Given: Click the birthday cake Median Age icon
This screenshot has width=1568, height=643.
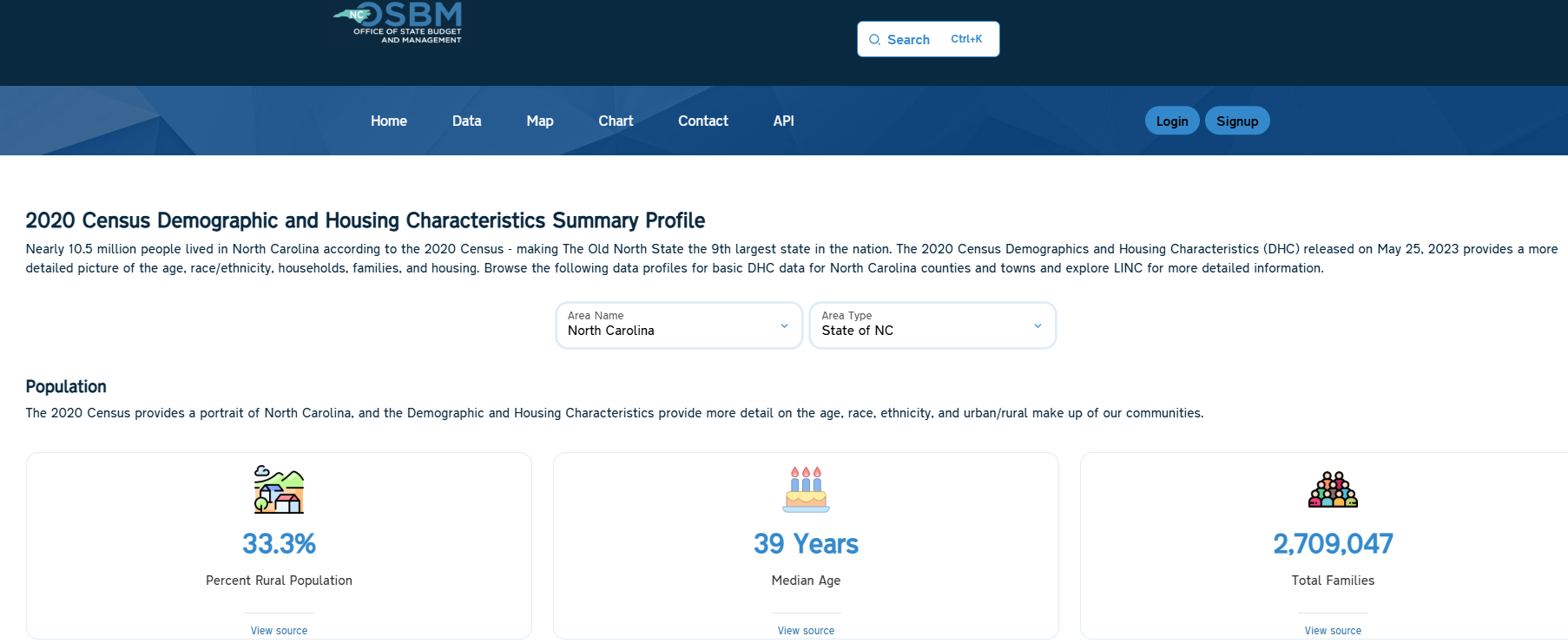Looking at the screenshot, I should coord(806,489).
